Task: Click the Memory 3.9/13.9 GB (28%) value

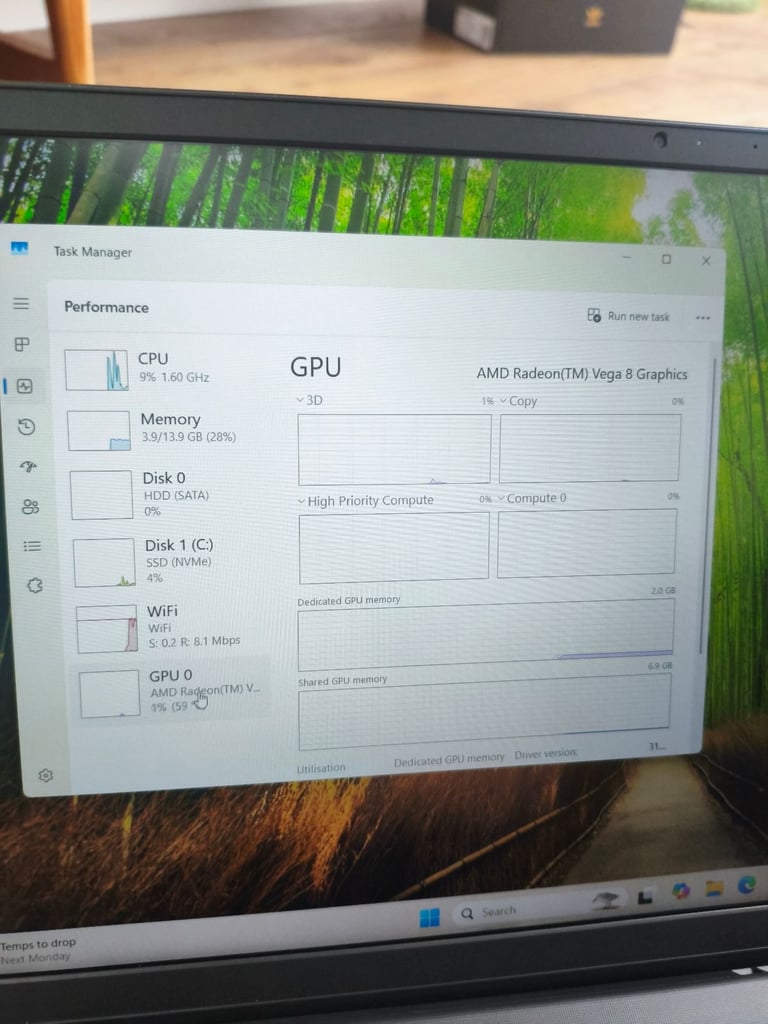Action: 189,437
